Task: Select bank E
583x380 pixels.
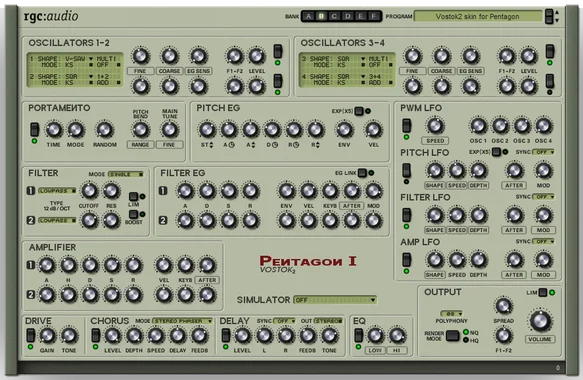Action: pyautogui.click(x=361, y=16)
